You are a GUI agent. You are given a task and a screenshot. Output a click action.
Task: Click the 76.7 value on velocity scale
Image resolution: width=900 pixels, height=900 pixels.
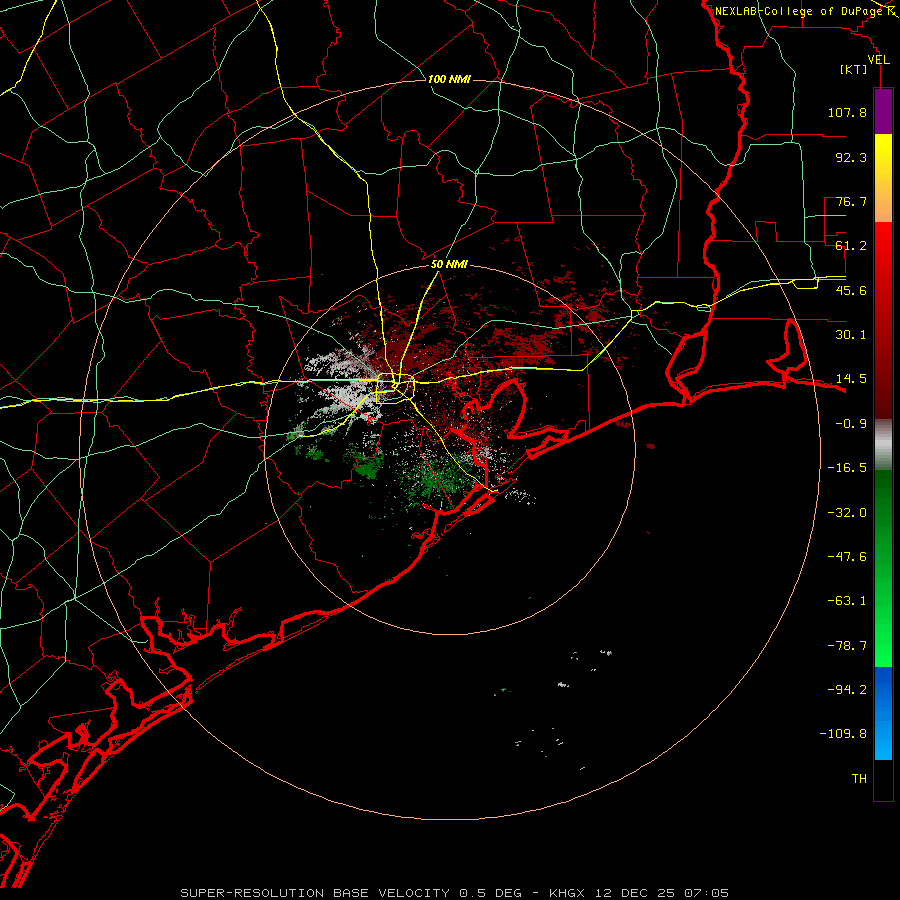pos(851,201)
